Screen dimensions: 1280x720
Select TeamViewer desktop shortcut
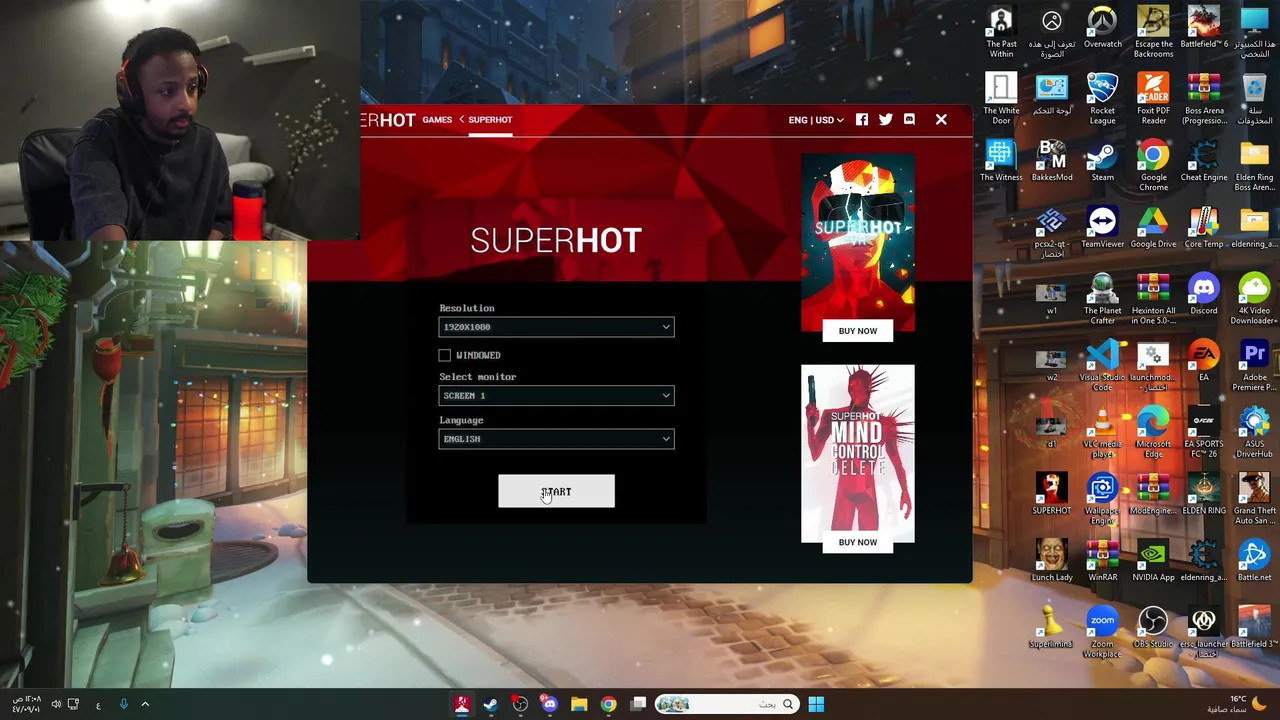1103,228
